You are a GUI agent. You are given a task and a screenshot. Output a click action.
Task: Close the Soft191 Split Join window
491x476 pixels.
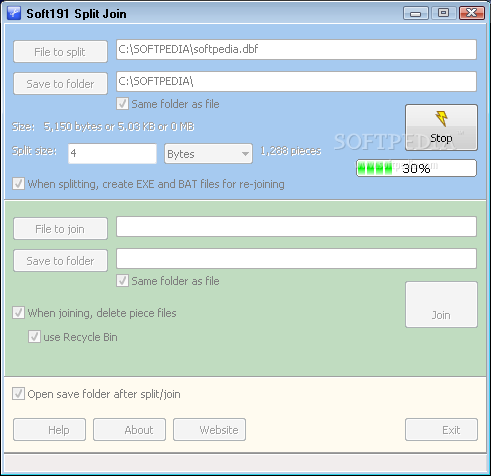point(472,13)
